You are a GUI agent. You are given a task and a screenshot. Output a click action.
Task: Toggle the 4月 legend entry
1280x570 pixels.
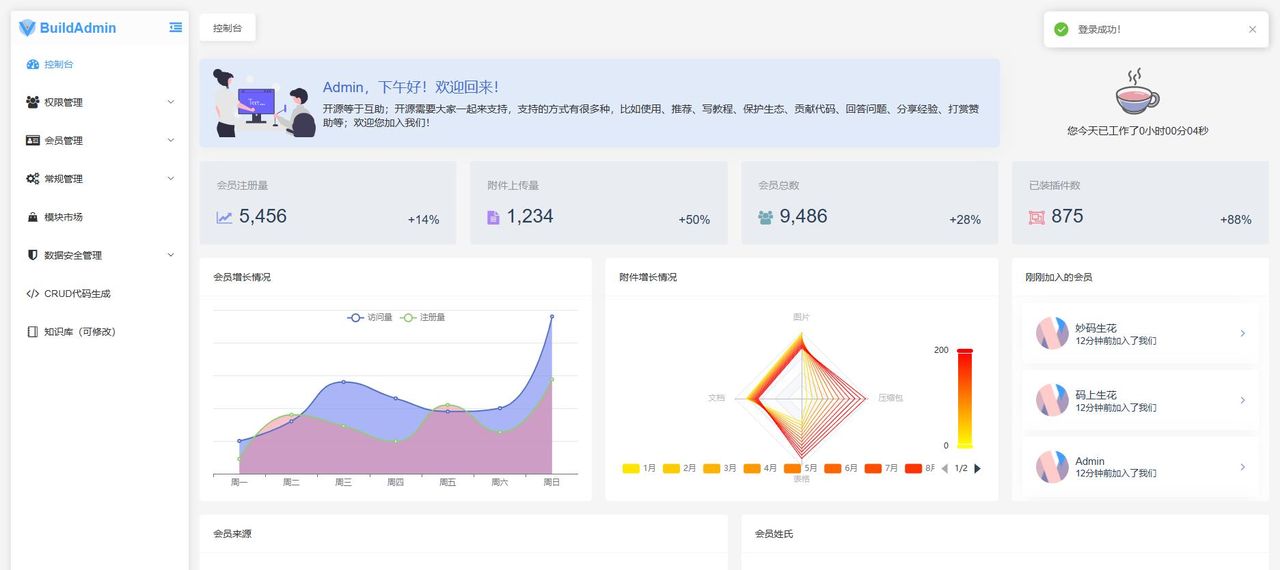pyautogui.click(x=760, y=468)
